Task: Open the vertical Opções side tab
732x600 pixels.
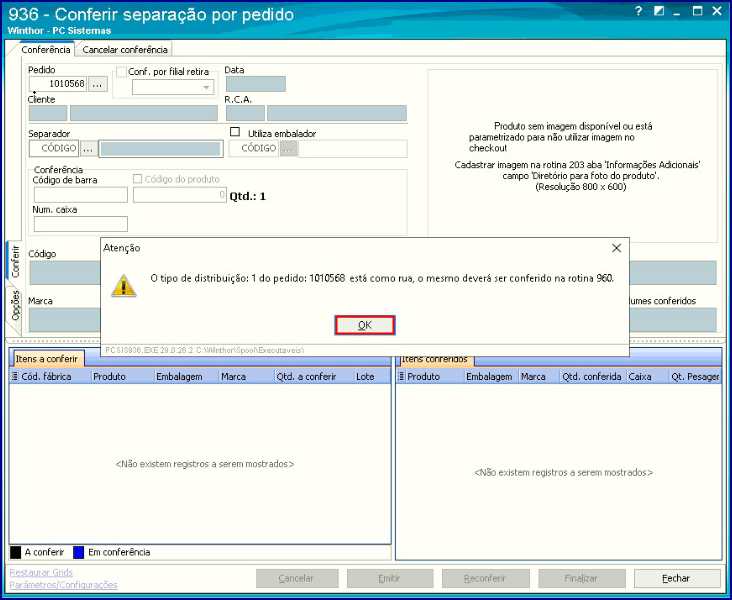Action: 15,306
